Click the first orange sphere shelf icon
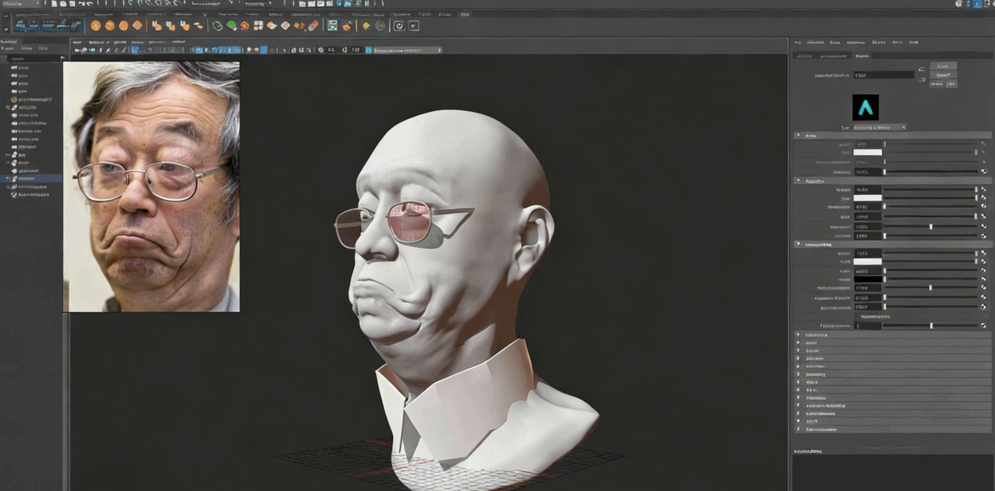The height and width of the screenshot is (491, 995). 96,25
